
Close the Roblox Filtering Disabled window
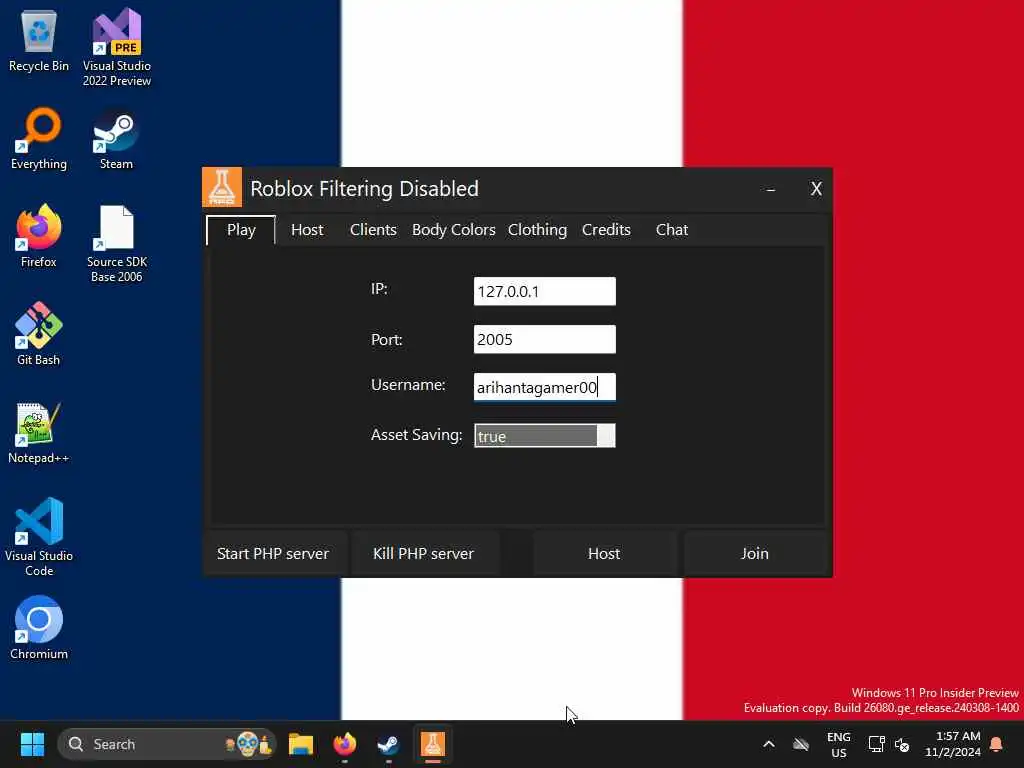pos(816,189)
